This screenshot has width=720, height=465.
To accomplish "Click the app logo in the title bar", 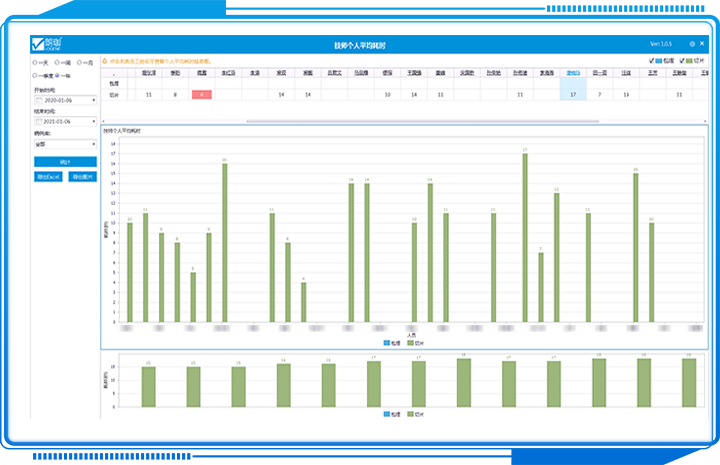I will [x=47, y=45].
